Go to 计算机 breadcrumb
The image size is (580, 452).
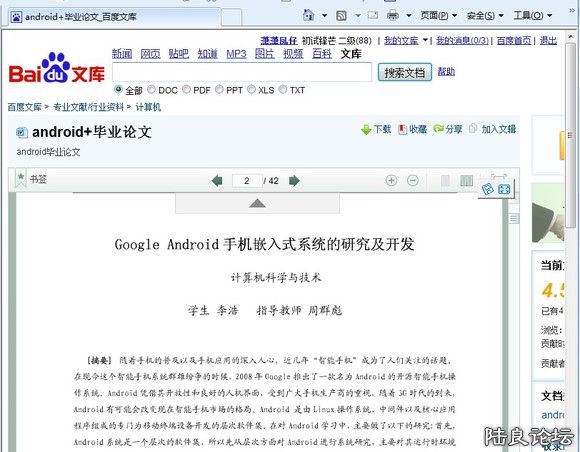pyautogui.click(x=148, y=107)
